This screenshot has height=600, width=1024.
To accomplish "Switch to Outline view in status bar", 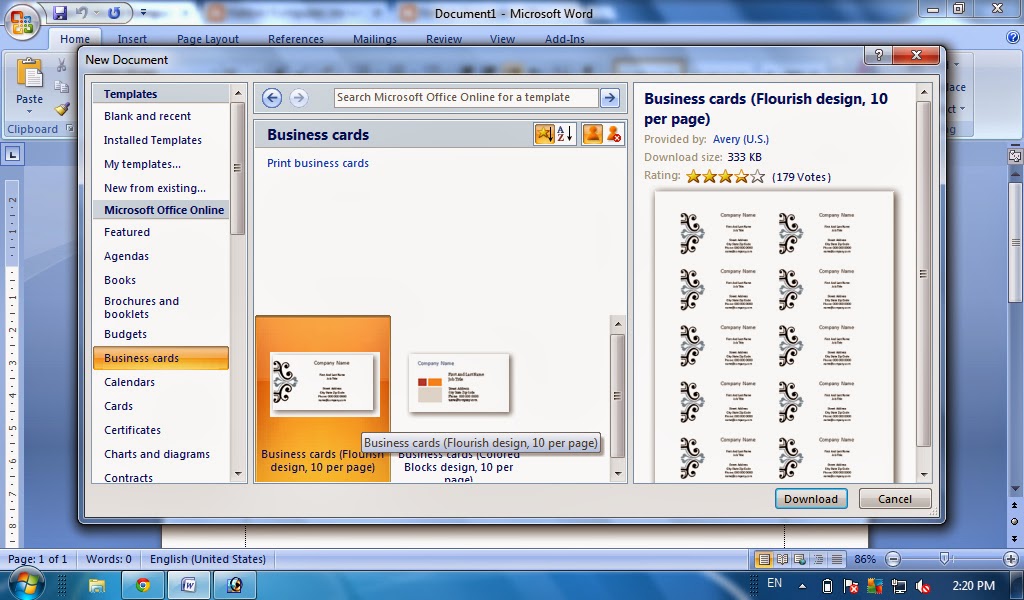I will tap(818, 560).
